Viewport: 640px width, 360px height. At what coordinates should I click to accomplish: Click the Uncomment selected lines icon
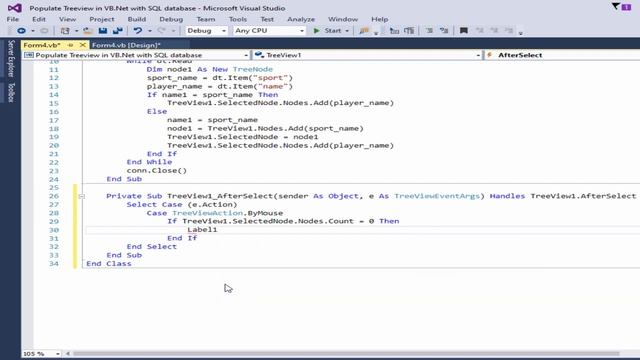point(444,31)
